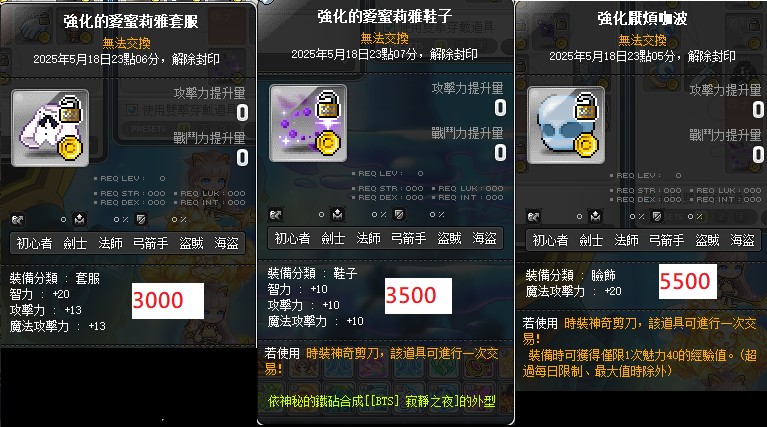The image size is (767, 427).
Task: Click the upgrade slot icon in shoes tooltip
Action: tap(338, 214)
